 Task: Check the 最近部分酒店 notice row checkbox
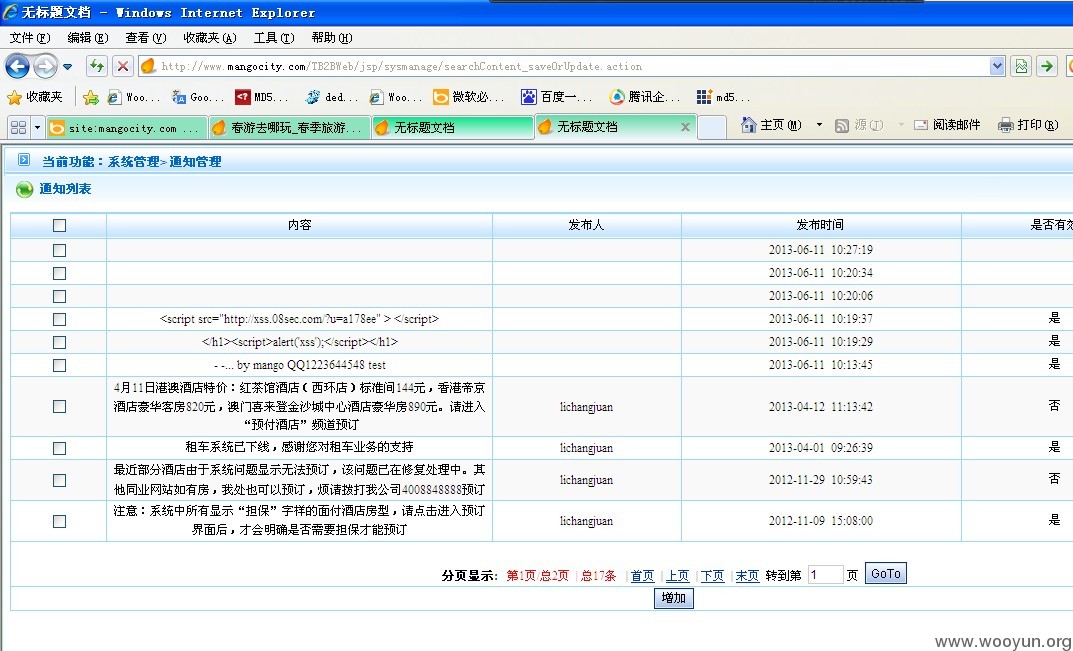pyautogui.click(x=60, y=481)
